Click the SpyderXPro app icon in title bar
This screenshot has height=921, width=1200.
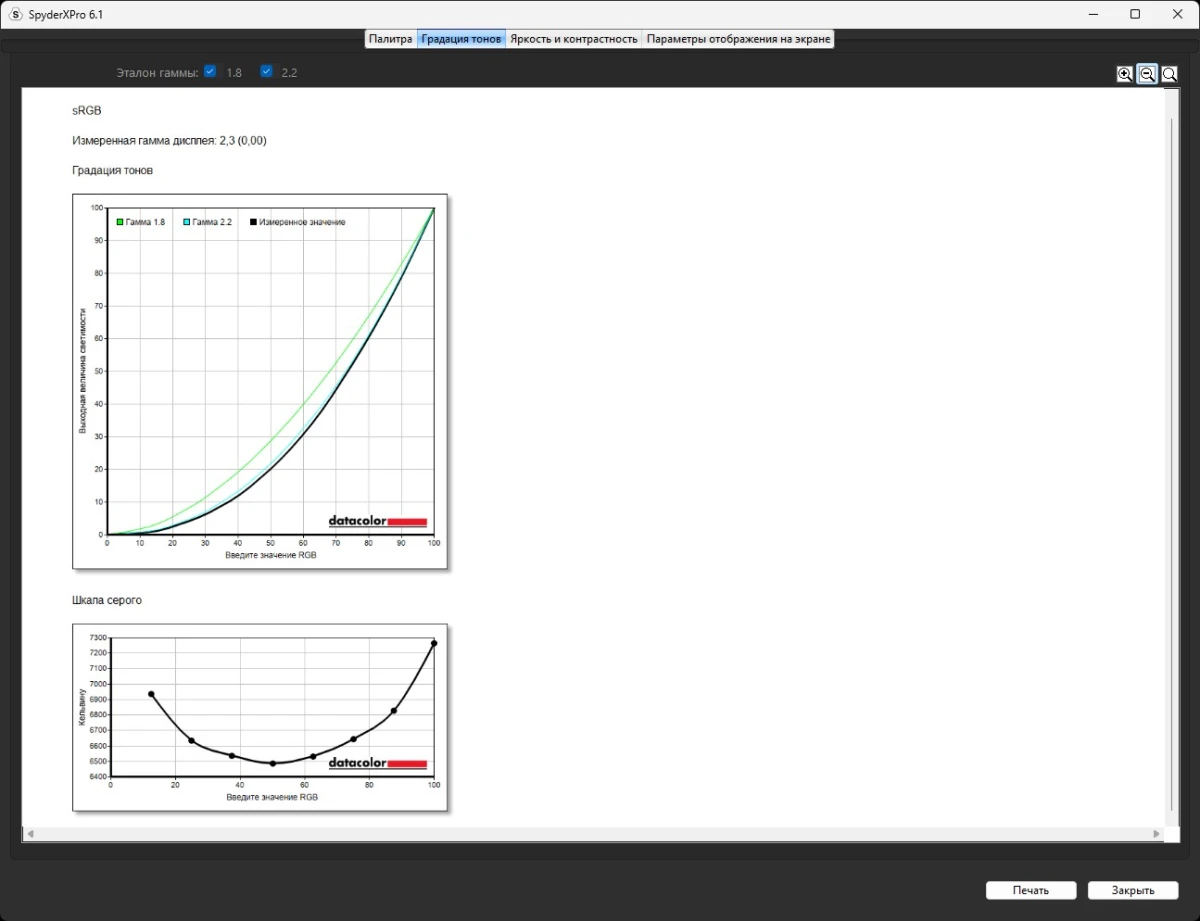click(x=15, y=14)
